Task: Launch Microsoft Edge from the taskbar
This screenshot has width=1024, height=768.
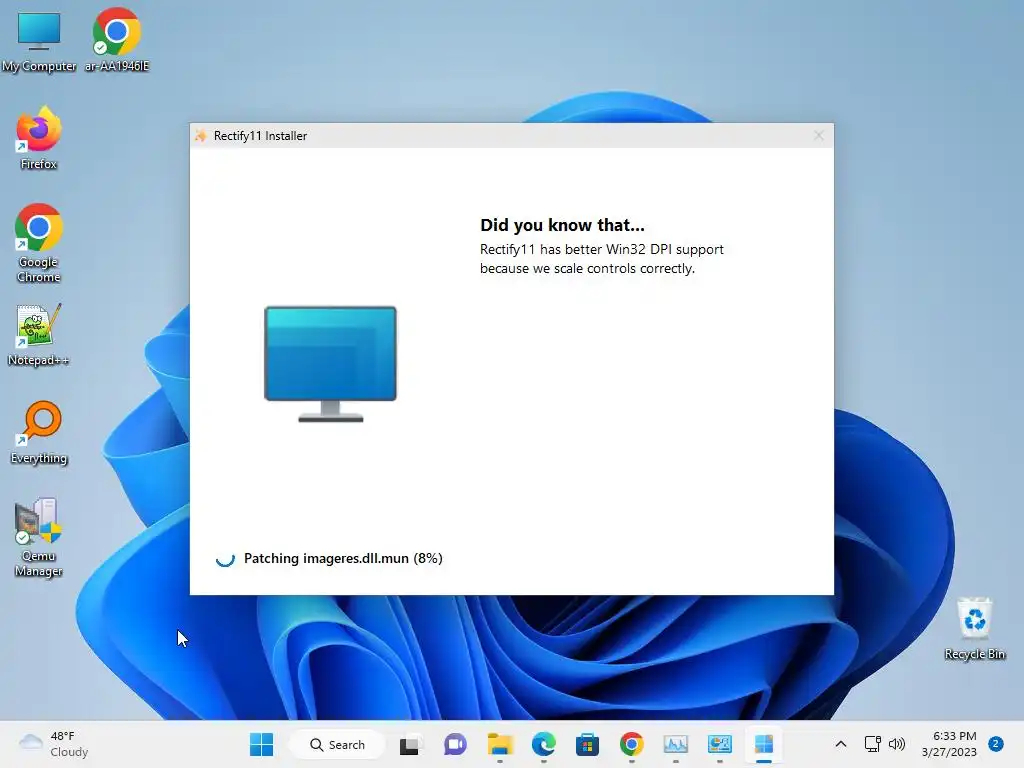Action: (x=543, y=744)
